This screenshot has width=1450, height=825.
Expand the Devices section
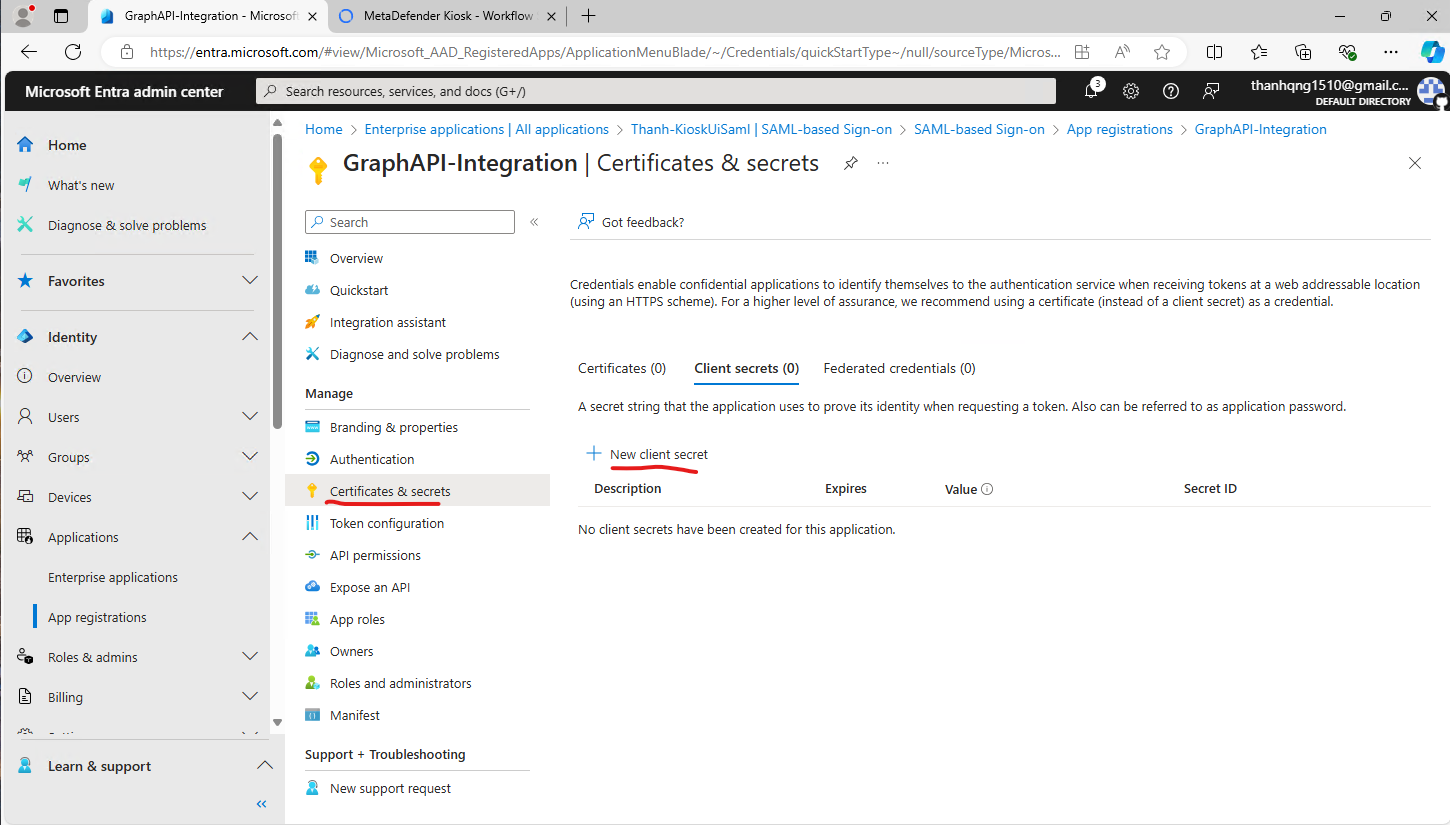250,497
